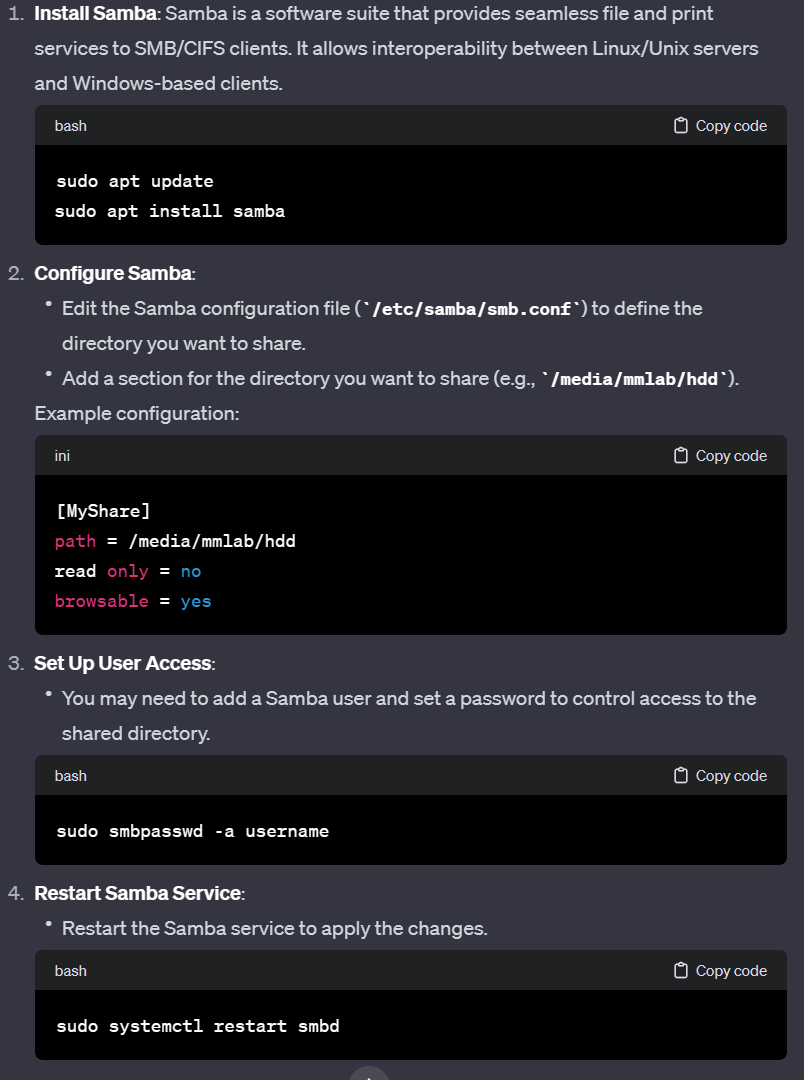
Task: Click the 'sudo apt install samba' line
Action: 170,211
